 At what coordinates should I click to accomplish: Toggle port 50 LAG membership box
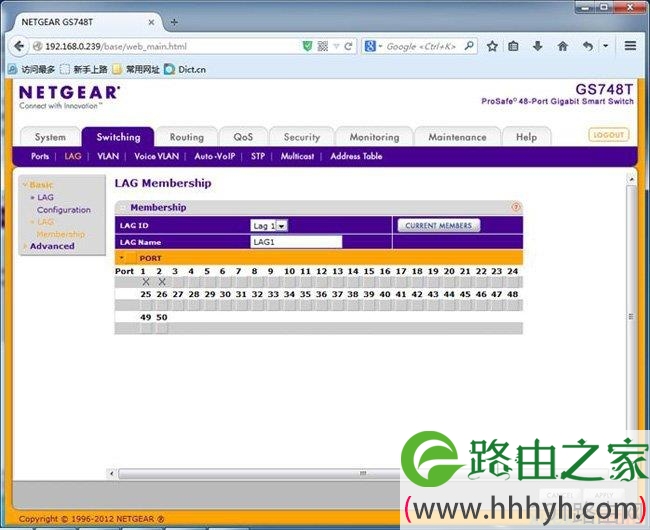coord(162,329)
